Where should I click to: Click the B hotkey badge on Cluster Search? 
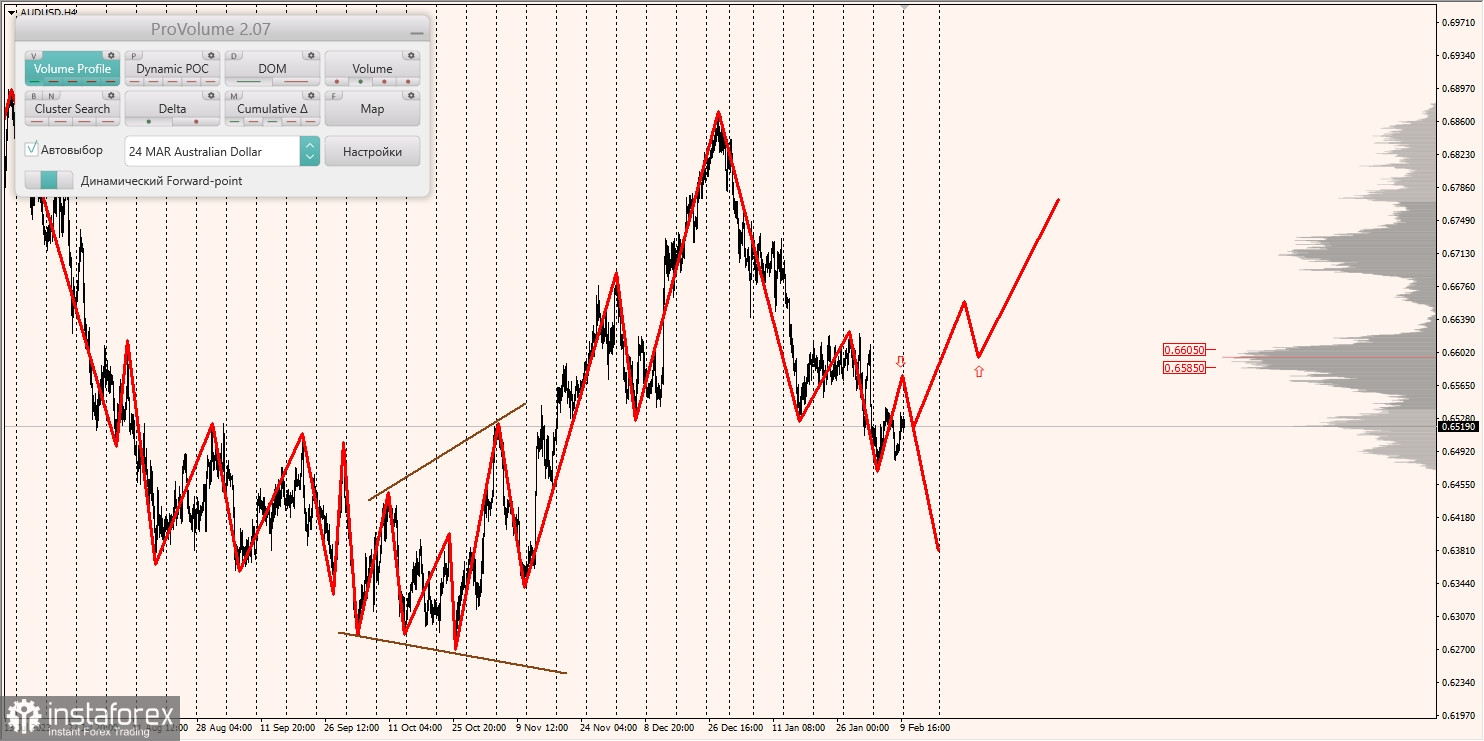(34, 95)
